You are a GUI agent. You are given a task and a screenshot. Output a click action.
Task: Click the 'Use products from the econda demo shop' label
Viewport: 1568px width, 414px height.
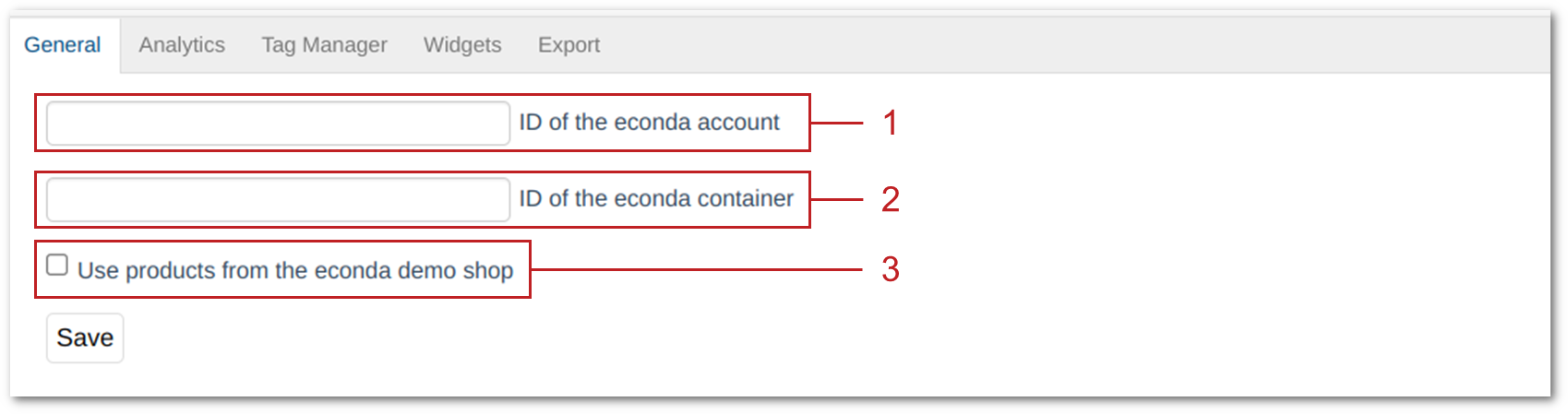tap(295, 271)
